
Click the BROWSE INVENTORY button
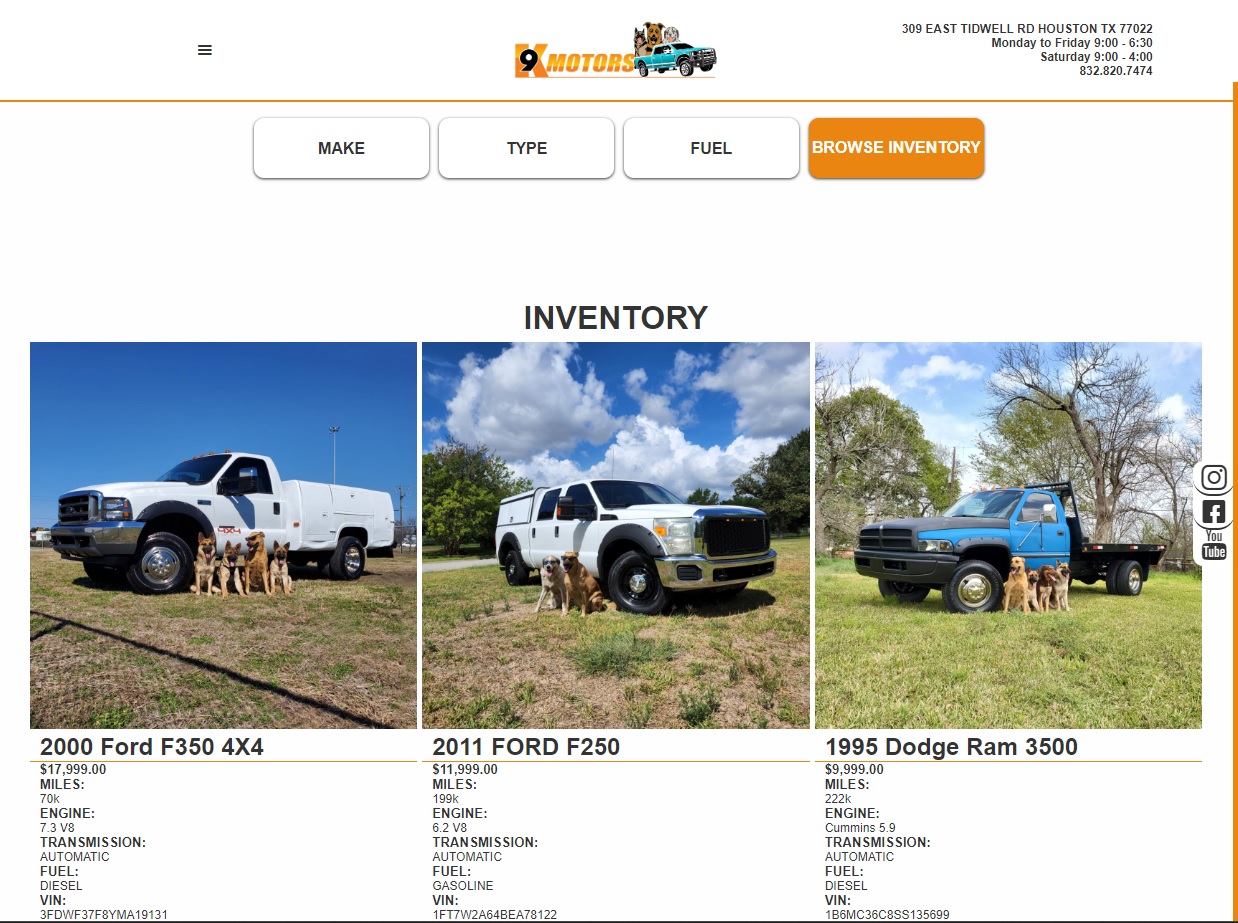pos(896,148)
